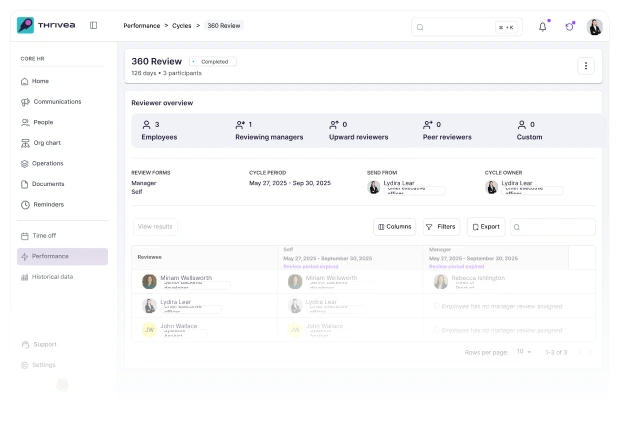Viewport: 620px width, 440px height.
Task: Open the rows per page dropdown
Action: 524,352
